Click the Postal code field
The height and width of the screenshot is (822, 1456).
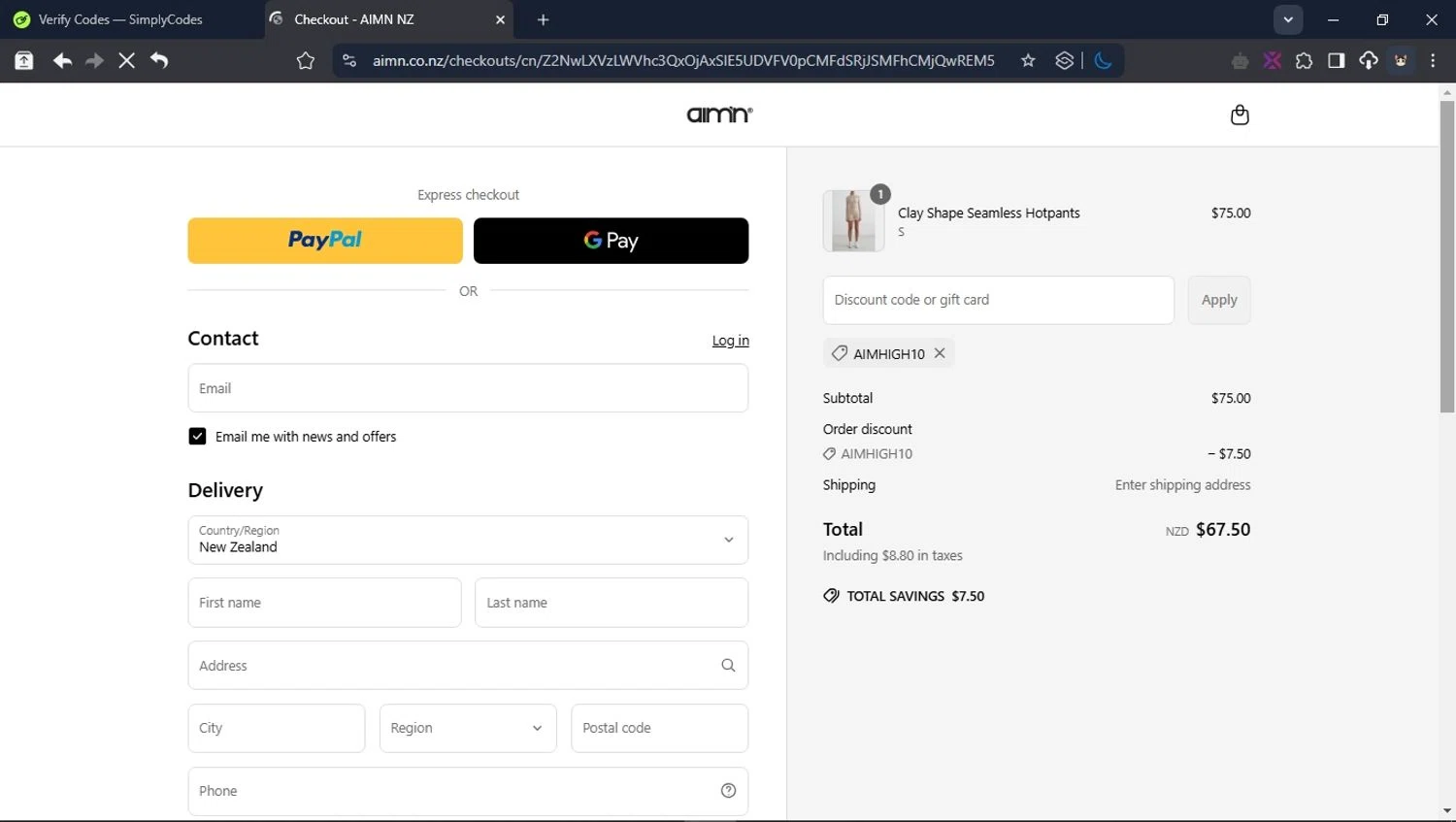(660, 728)
